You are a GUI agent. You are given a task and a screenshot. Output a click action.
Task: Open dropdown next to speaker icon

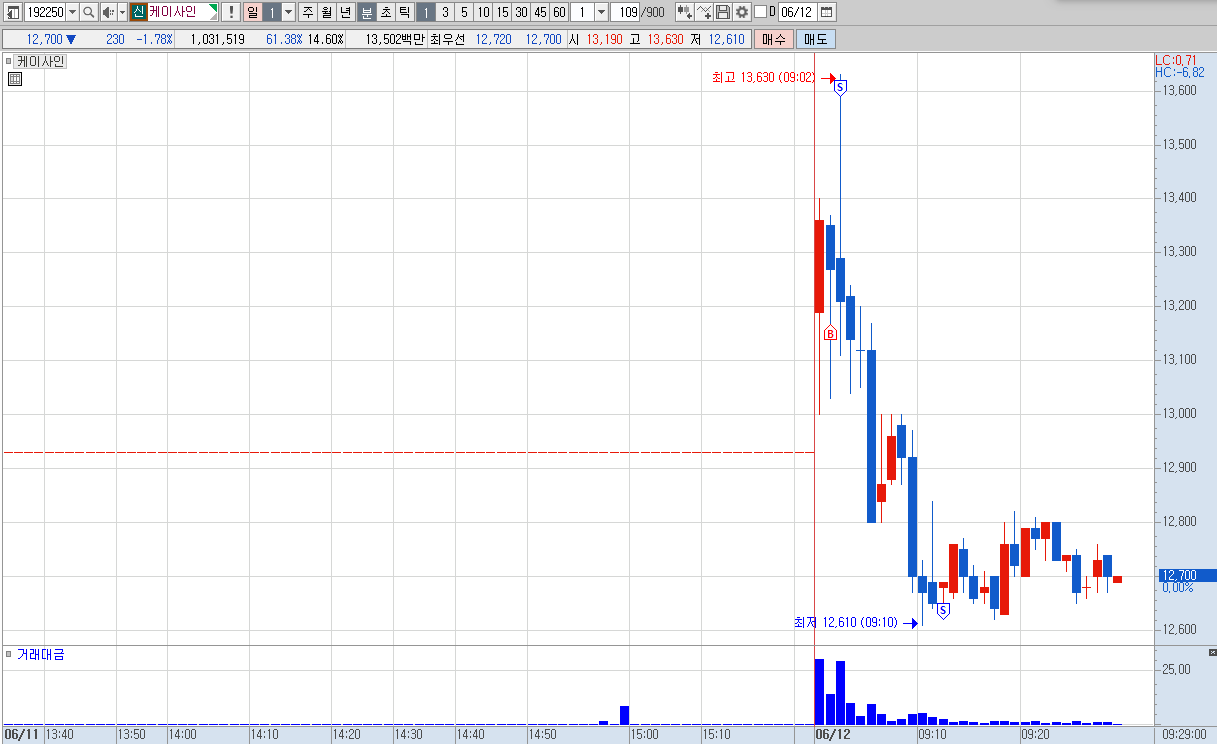coord(122,12)
